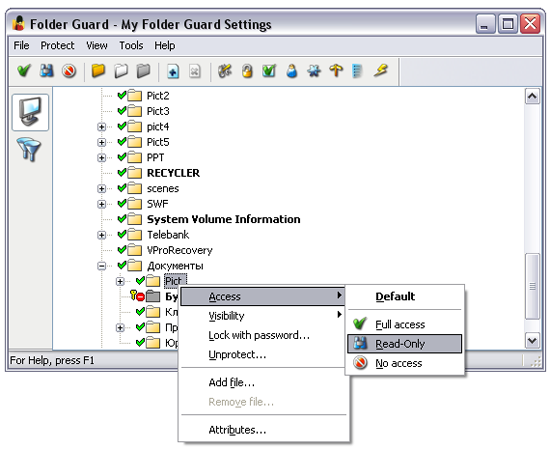Select Lock with password in context menu
This screenshot has height=450, width=550.
click(259, 335)
